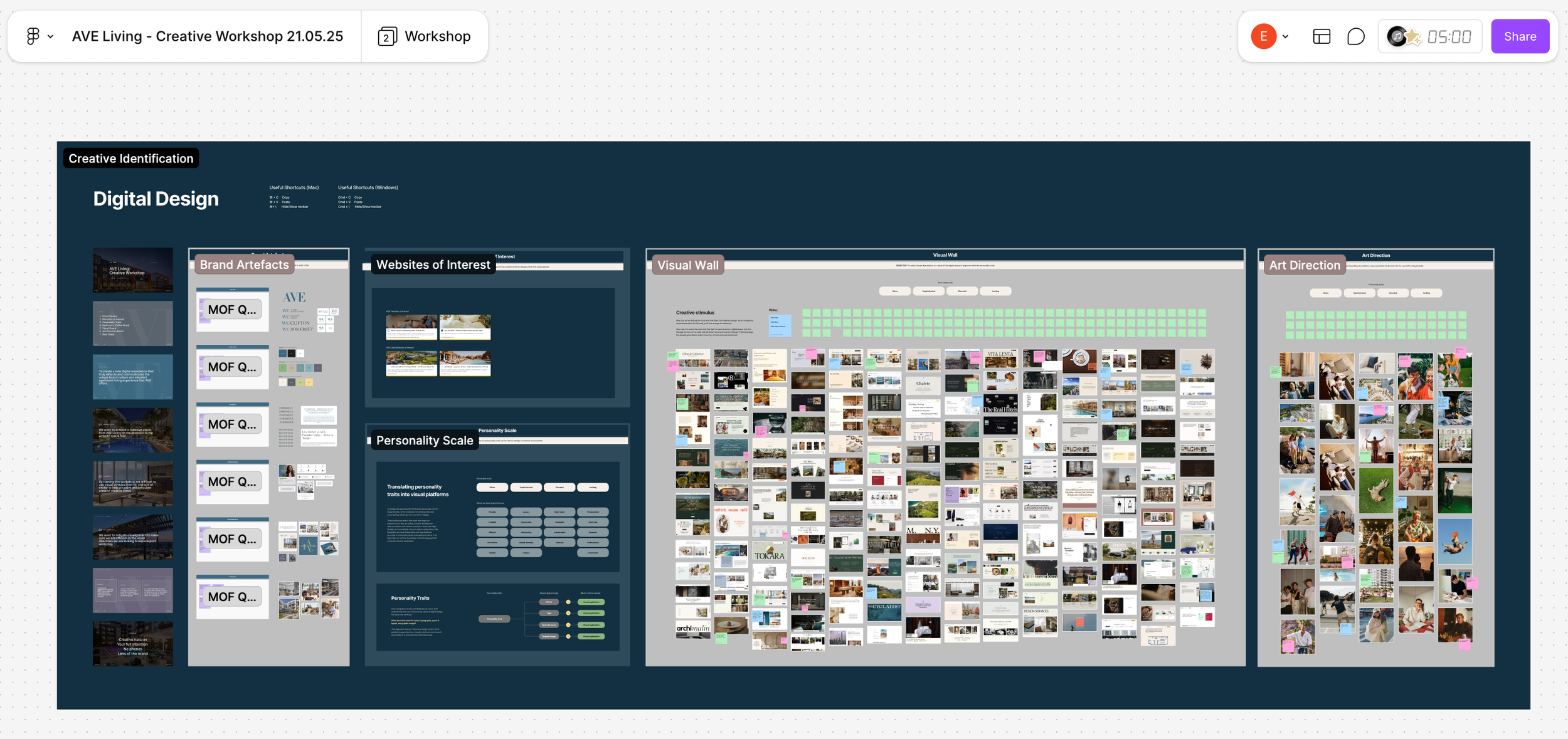Screen dimensions: 1568x739
Task: Click the orange E user avatar
Action: click(x=1263, y=36)
